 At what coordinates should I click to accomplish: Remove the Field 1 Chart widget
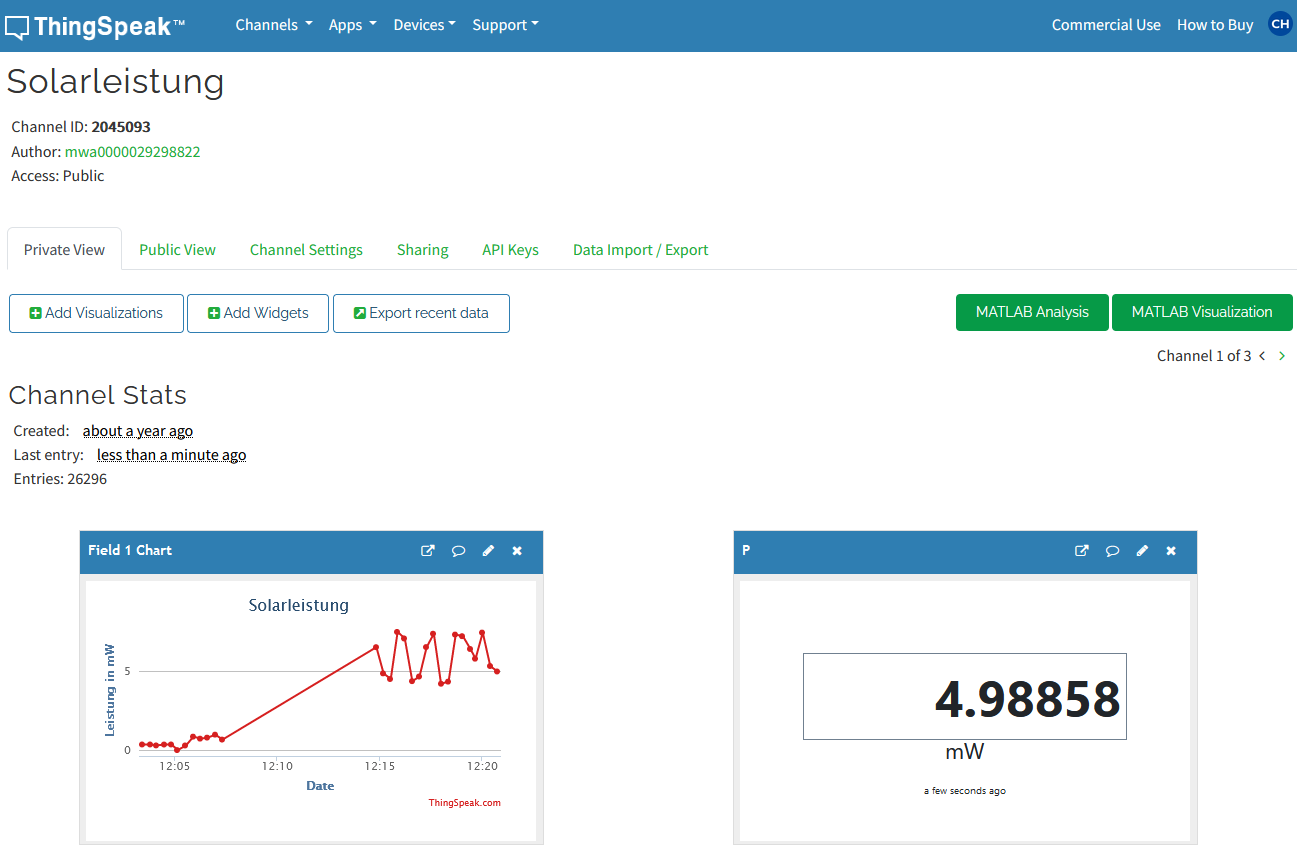pyautogui.click(x=517, y=551)
